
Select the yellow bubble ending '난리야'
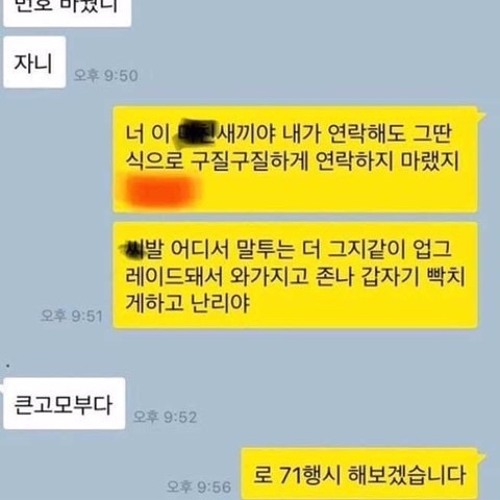tap(295, 275)
